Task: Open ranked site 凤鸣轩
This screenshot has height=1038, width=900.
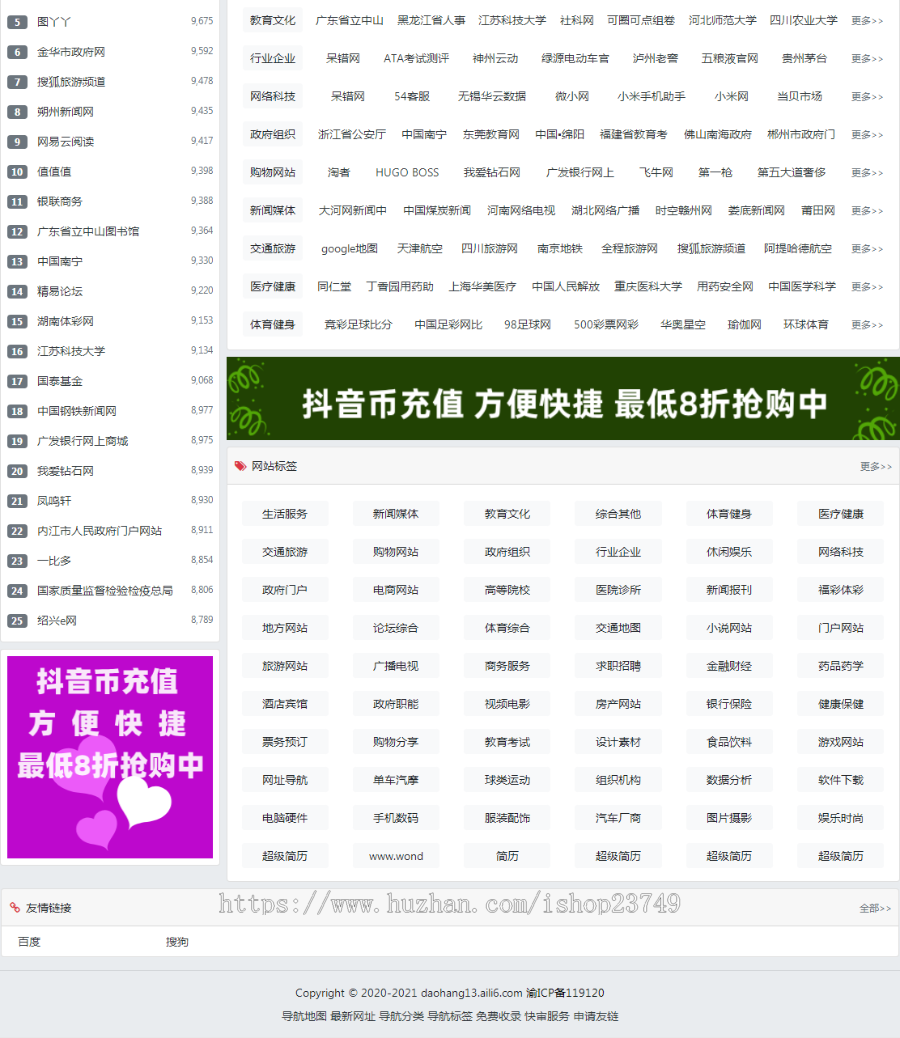Action: [54, 501]
